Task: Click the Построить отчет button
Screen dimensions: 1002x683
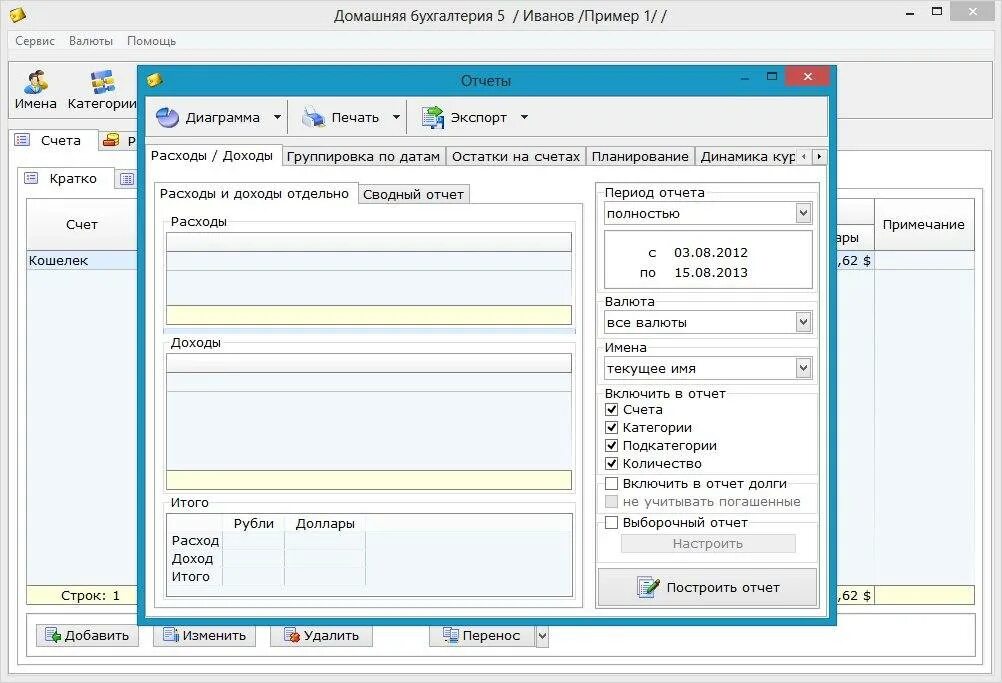Action: (707, 587)
